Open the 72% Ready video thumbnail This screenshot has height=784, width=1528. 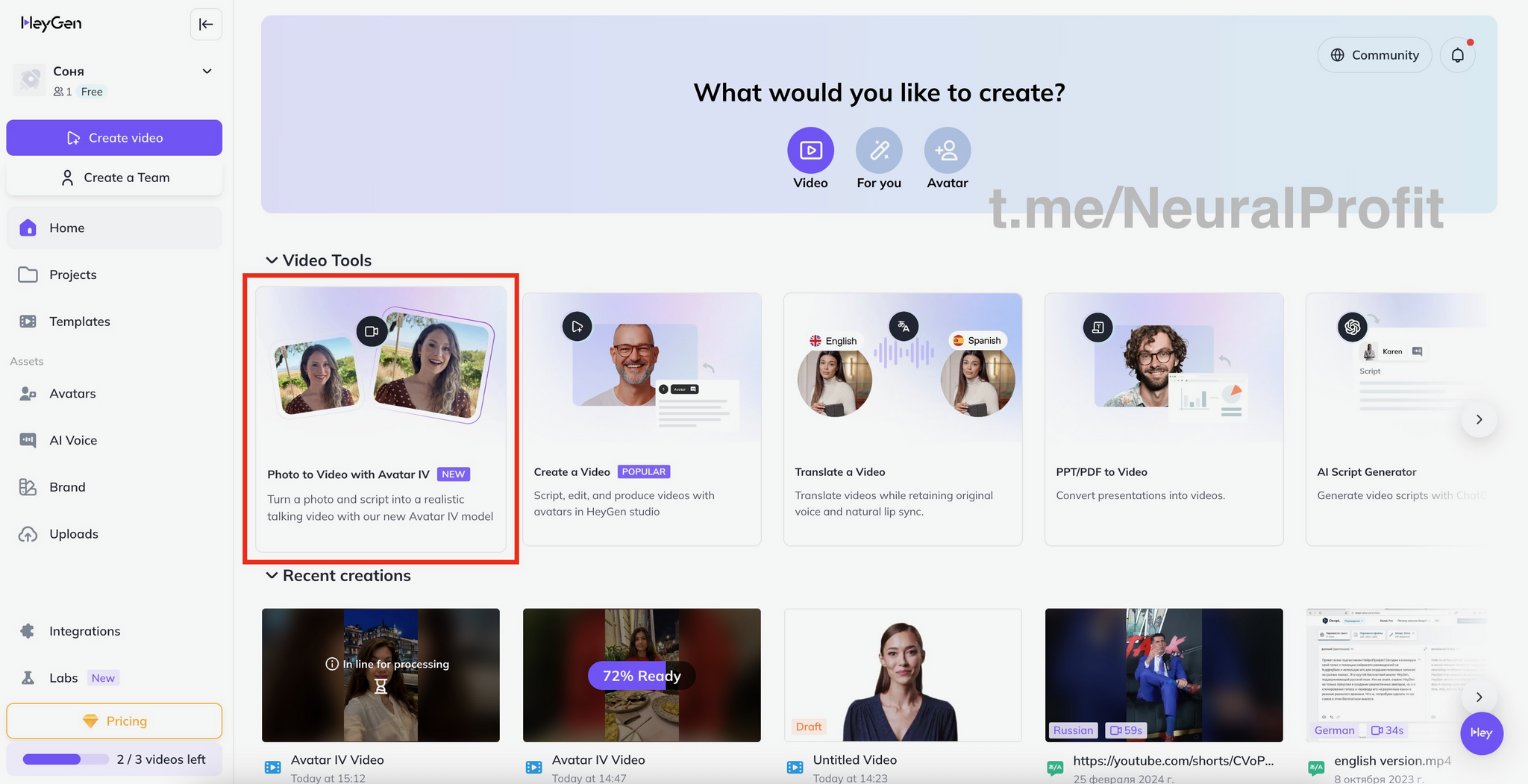(x=642, y=675)
